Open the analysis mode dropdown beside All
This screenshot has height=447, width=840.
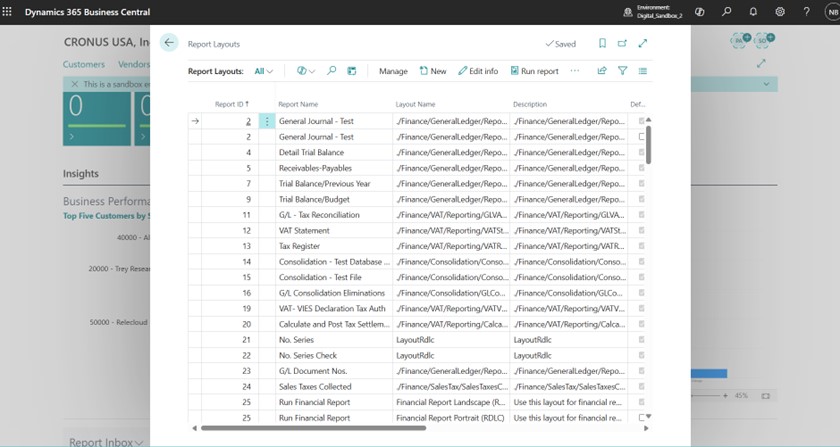point(306,71)
